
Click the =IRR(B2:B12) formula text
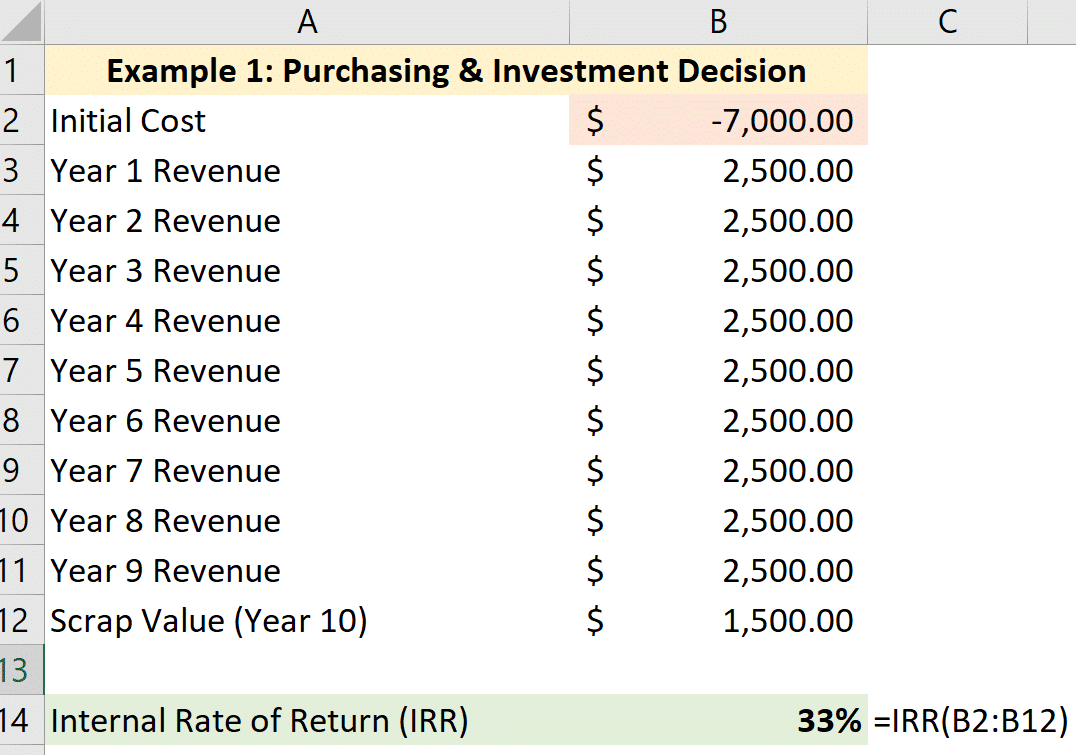970,720
